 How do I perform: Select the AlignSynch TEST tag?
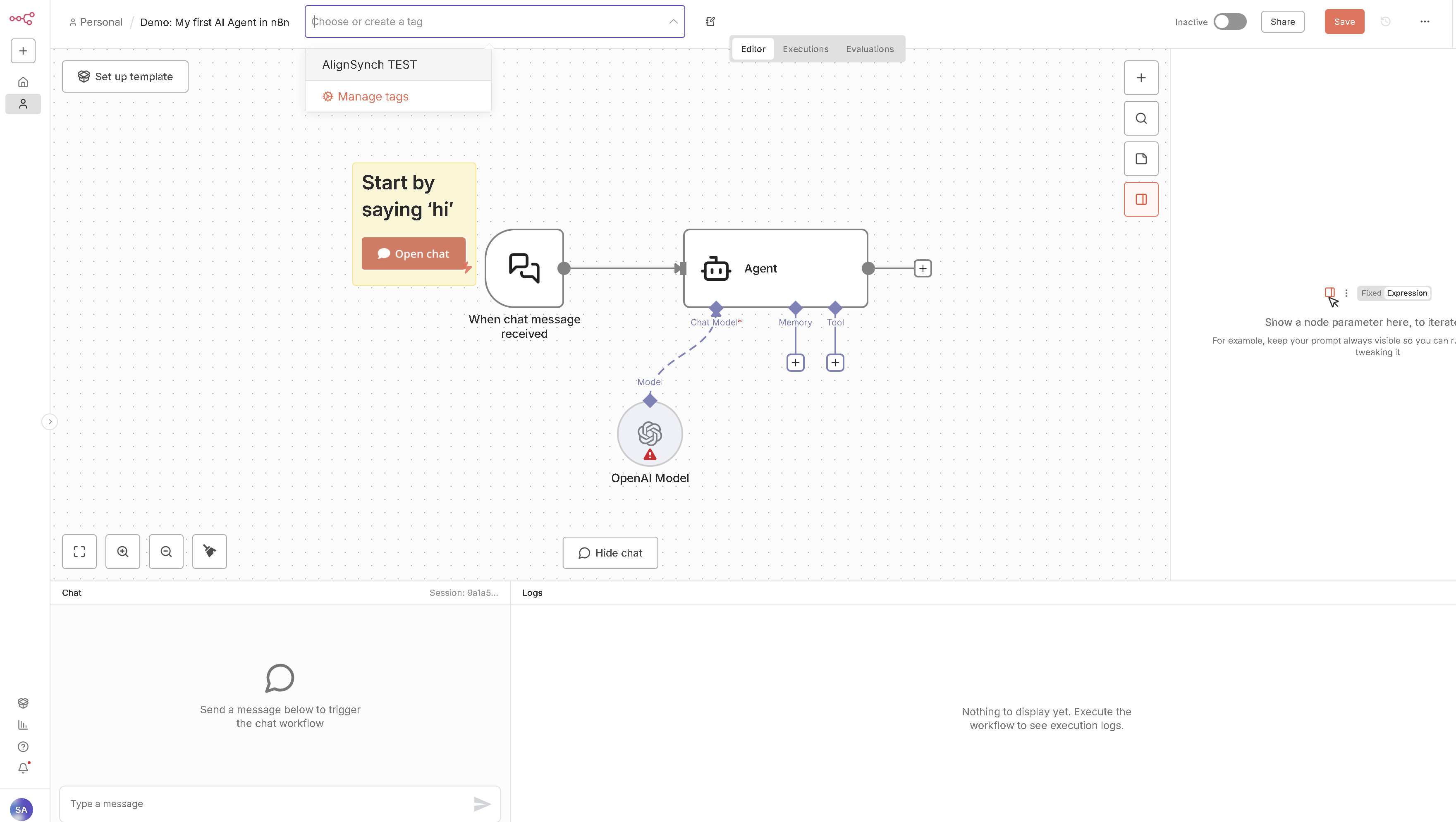pyautogui.click(x=369, y=64)
